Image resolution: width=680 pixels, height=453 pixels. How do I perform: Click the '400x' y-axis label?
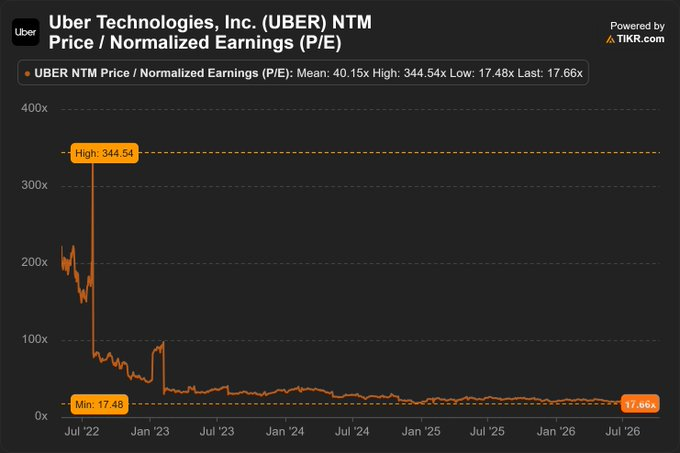tap(34, 108)
